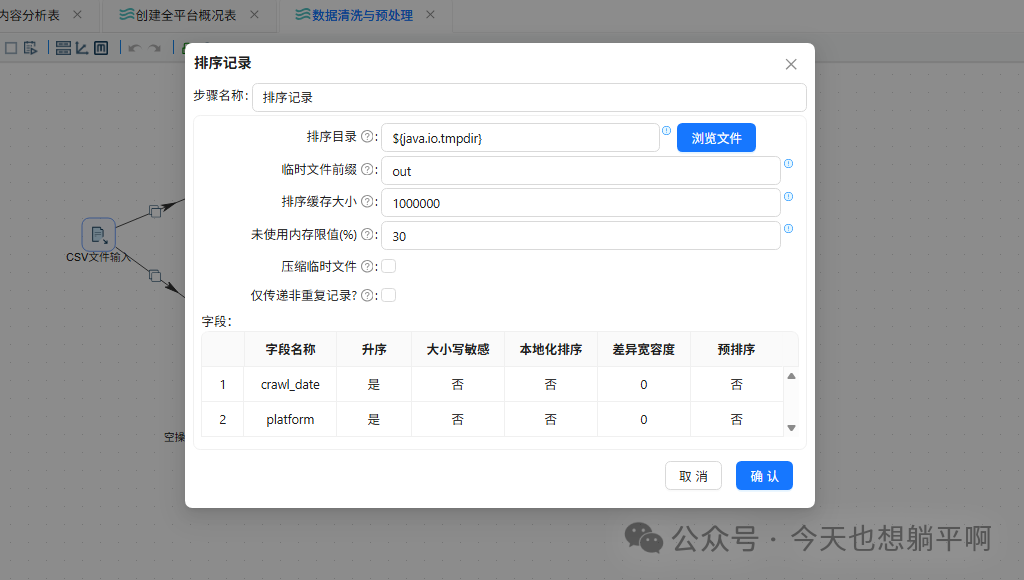Click the 临时文件前缀 input with 'out'
Viewport: 1024px width, 580px height.
coord(581,170)
